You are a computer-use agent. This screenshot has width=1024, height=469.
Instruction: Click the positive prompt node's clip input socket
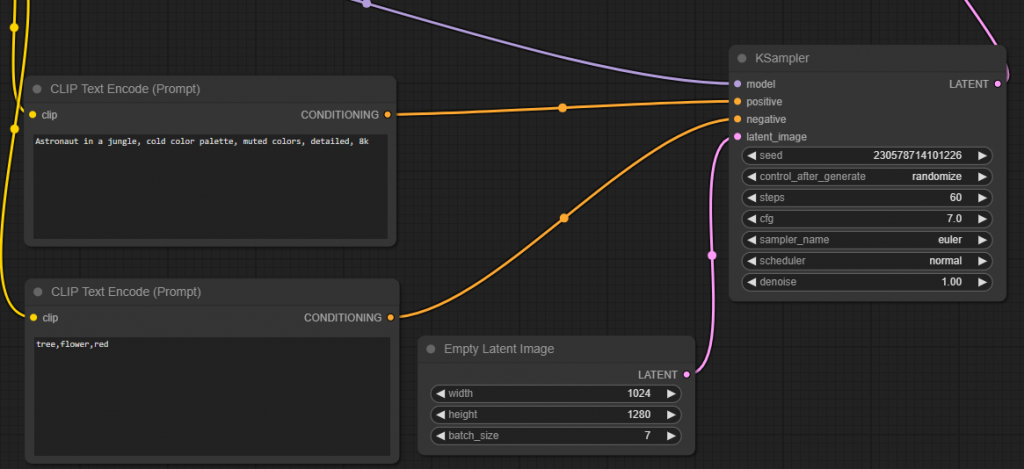click(32, 114)
